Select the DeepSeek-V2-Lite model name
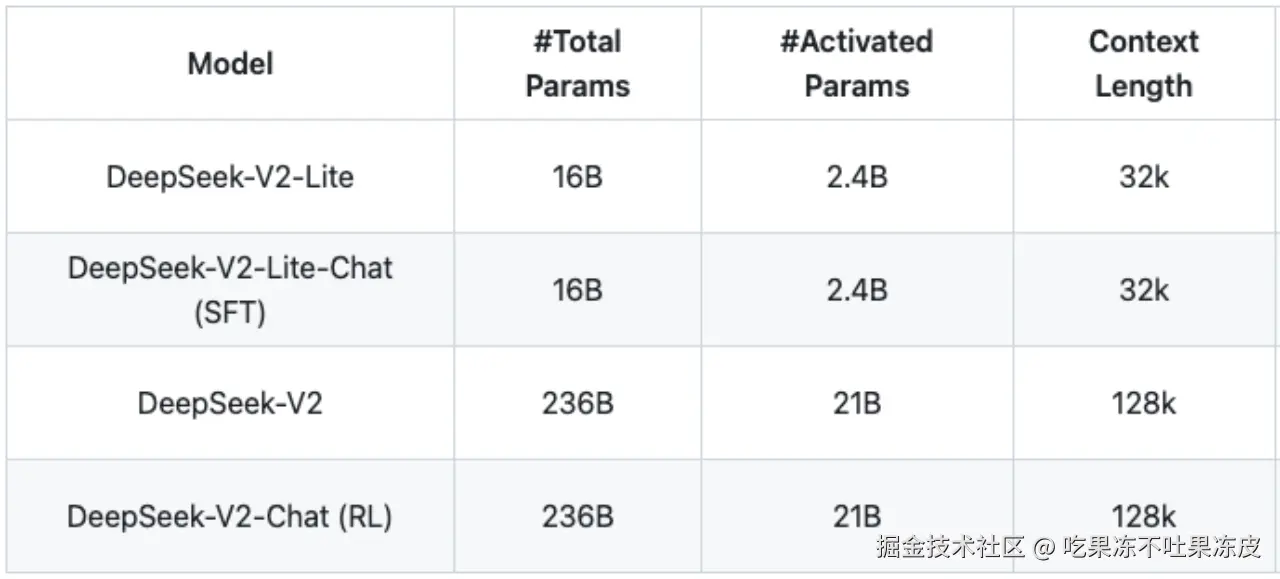 [x=230, y=177]
